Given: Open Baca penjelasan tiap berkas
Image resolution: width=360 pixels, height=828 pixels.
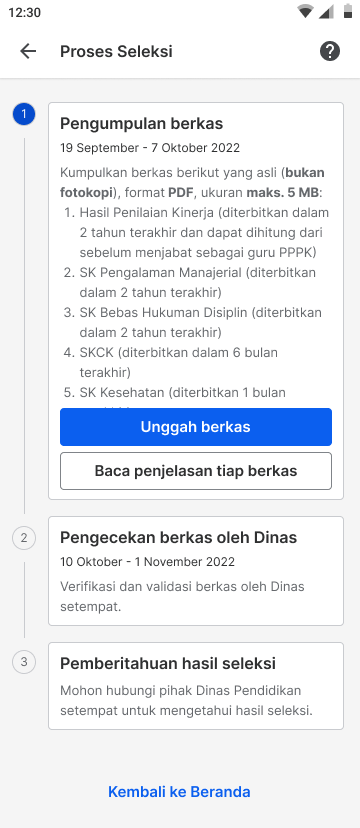Looking at the screenshot, I should (196, 471).
